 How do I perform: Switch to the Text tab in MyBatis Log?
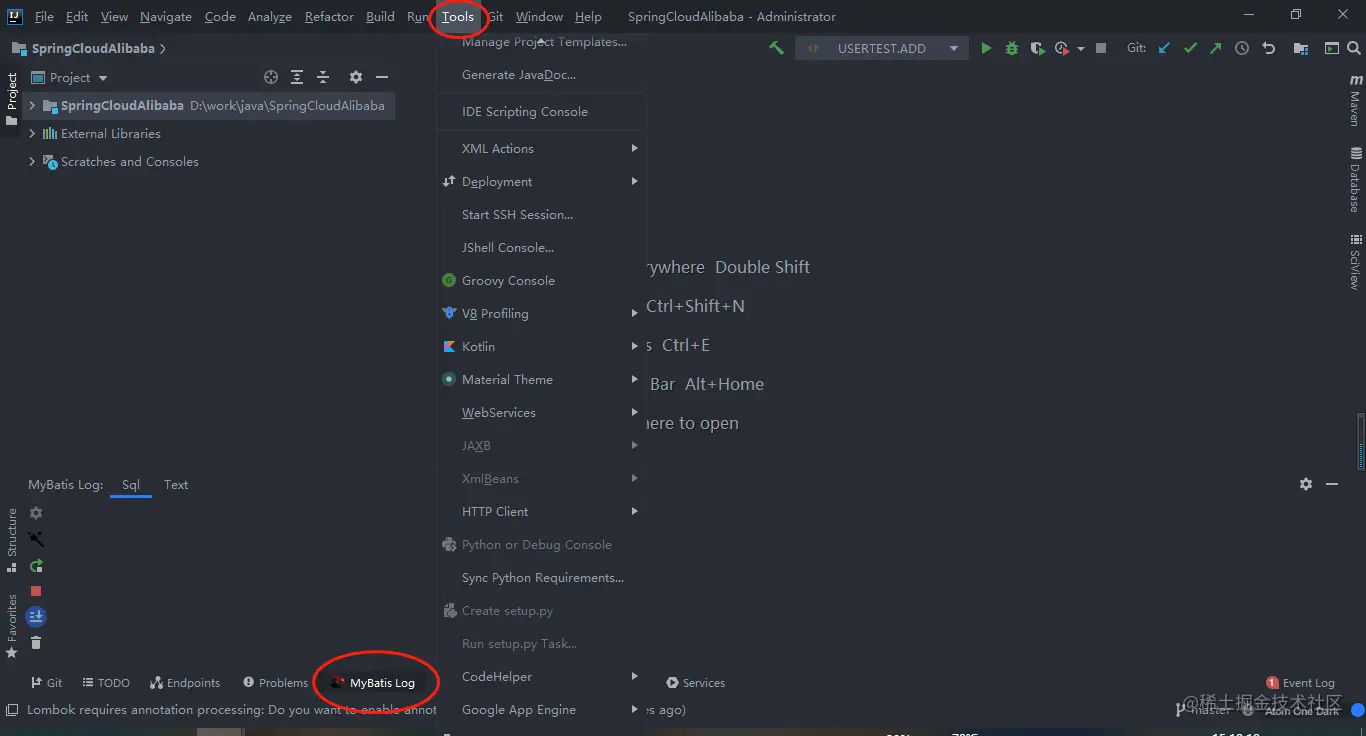click(x=176, y=484)
